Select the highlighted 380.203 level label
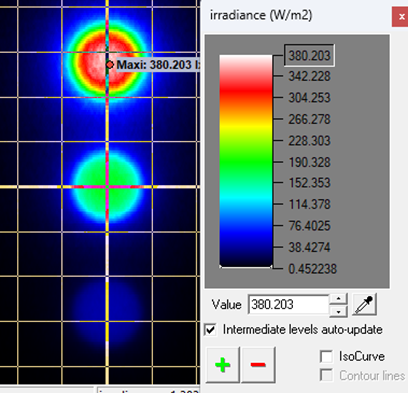The width and height of the screenshot is (408, 393). pyautogui.click(x=309, y=55)
